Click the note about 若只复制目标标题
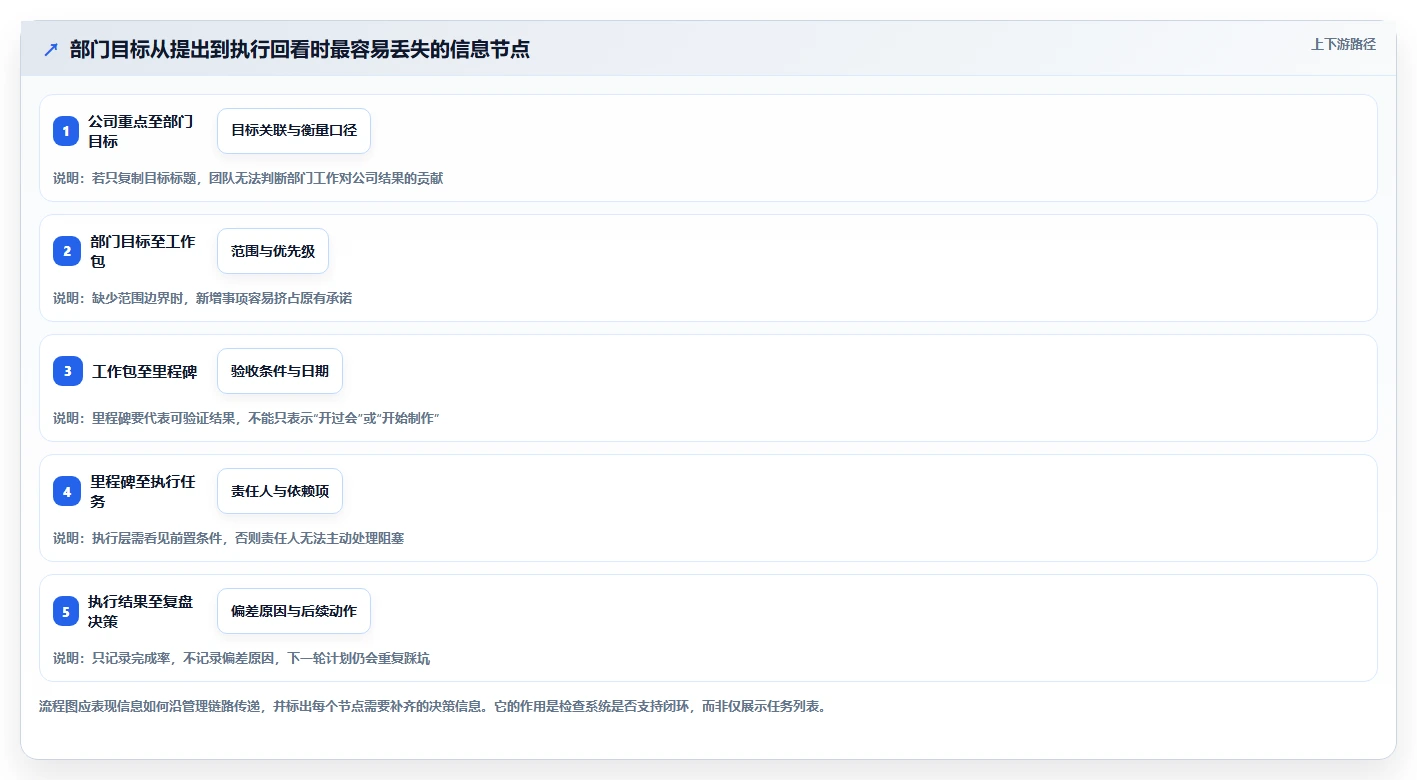Image resolution: width=1417 pixels, height=780 pixels. click(248, 178)
